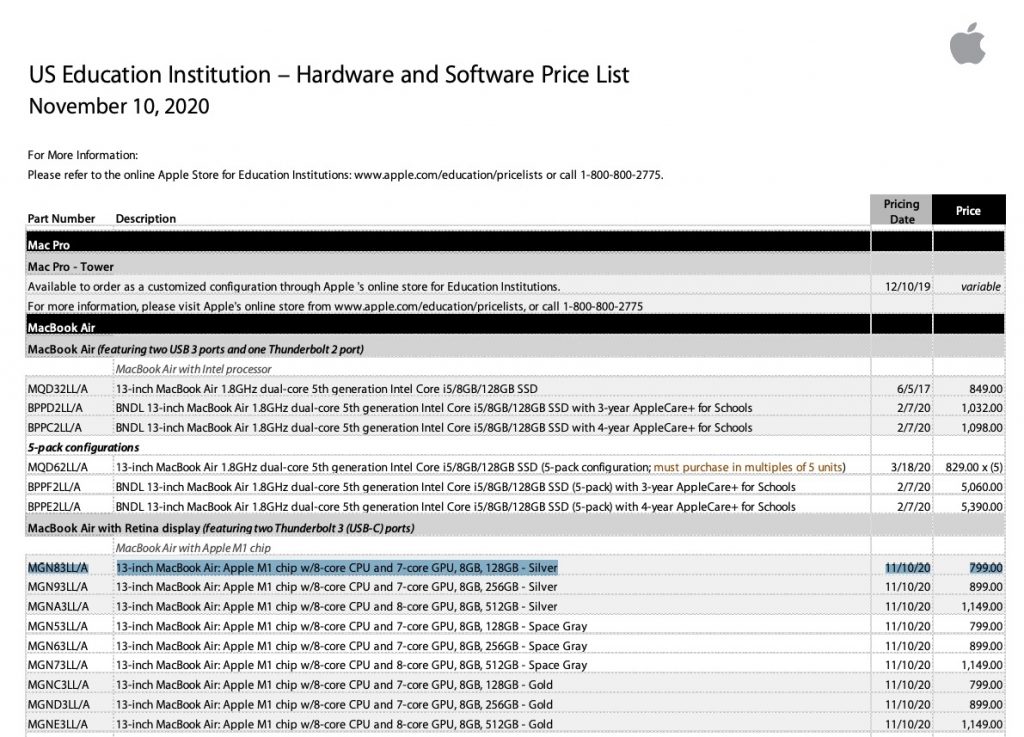Screen dimensions: 1024x737
Task: Click part number MGN93LL/A
Action: coord(57,587)
